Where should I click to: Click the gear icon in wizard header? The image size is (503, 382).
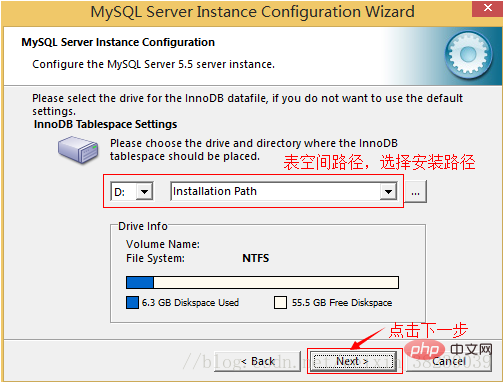click(x=468, y=54)
